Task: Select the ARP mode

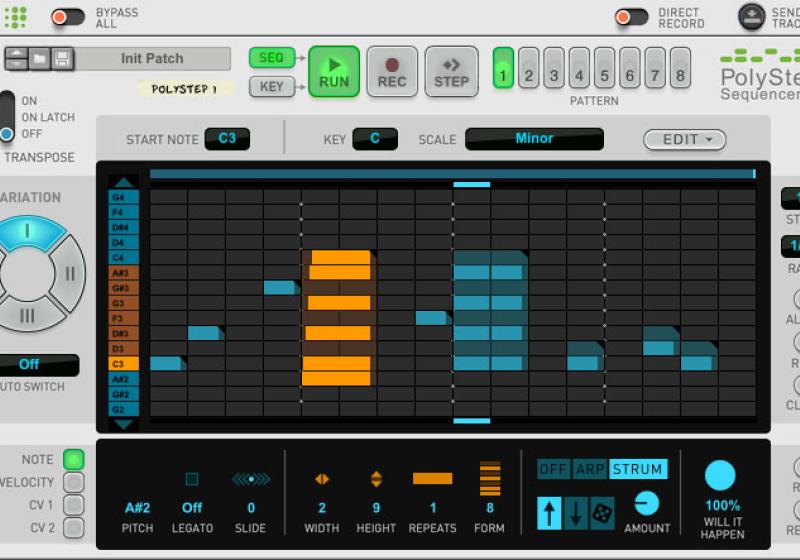Action: [590, 469]
